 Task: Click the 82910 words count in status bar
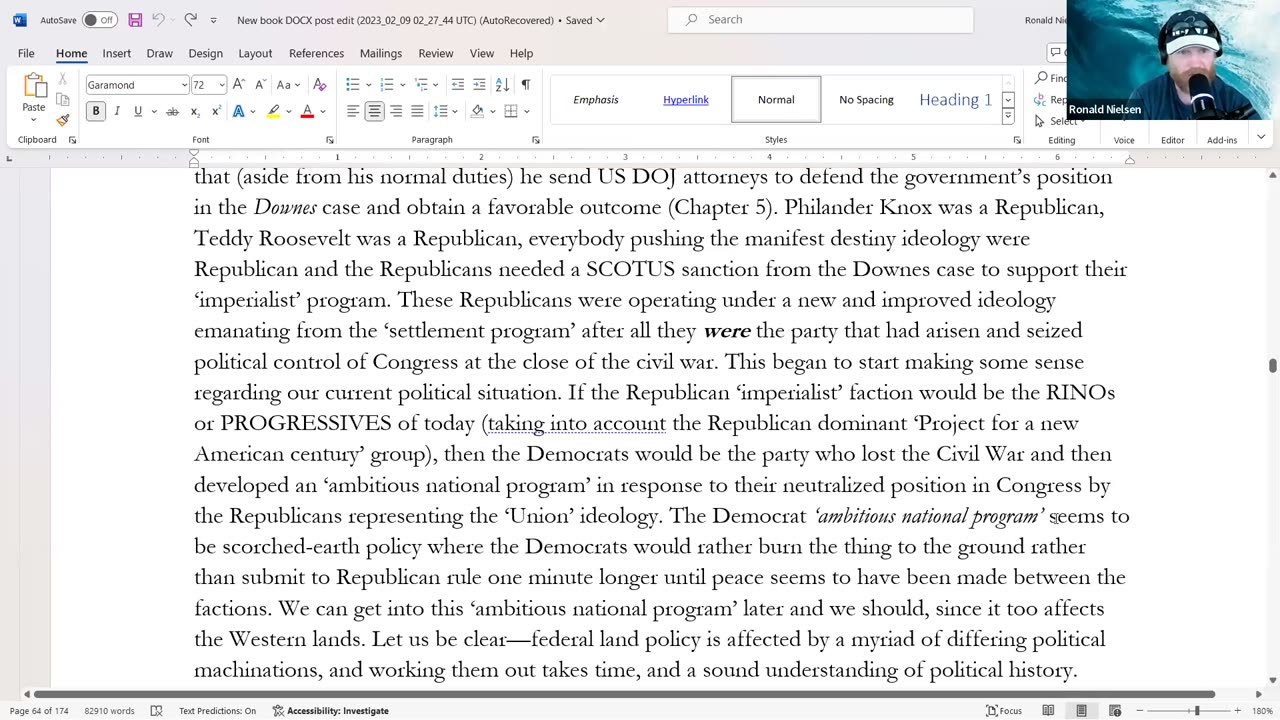point(109,711)
